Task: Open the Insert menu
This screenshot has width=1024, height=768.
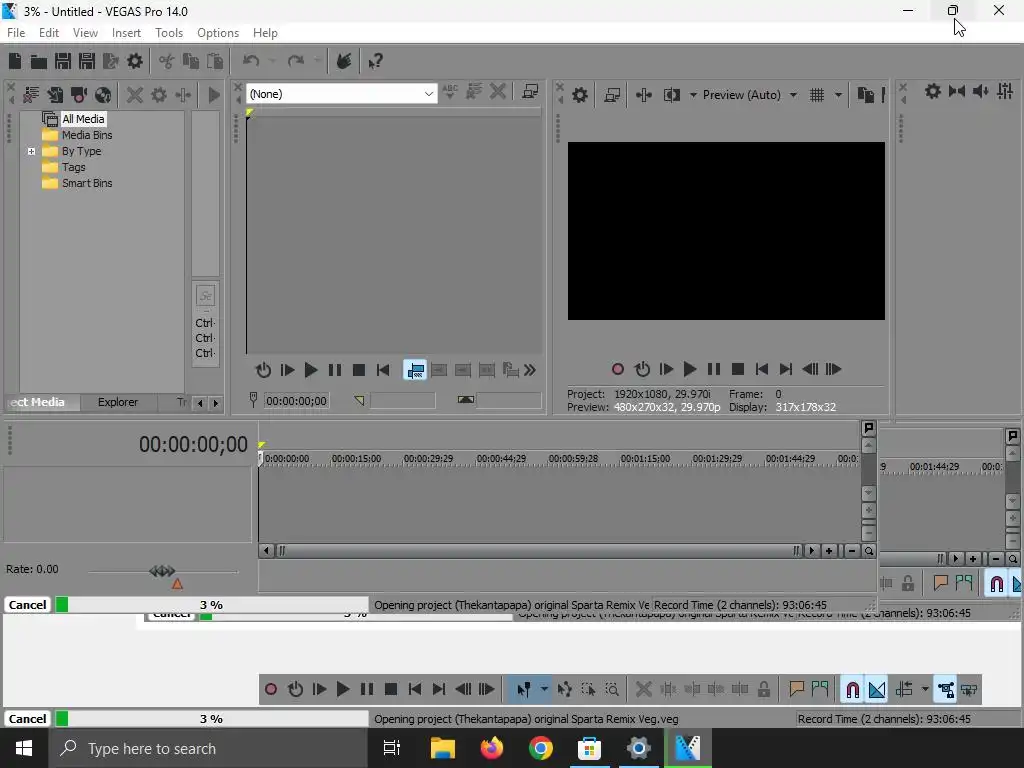Action: pyautogui.click(x=126, y=33)
